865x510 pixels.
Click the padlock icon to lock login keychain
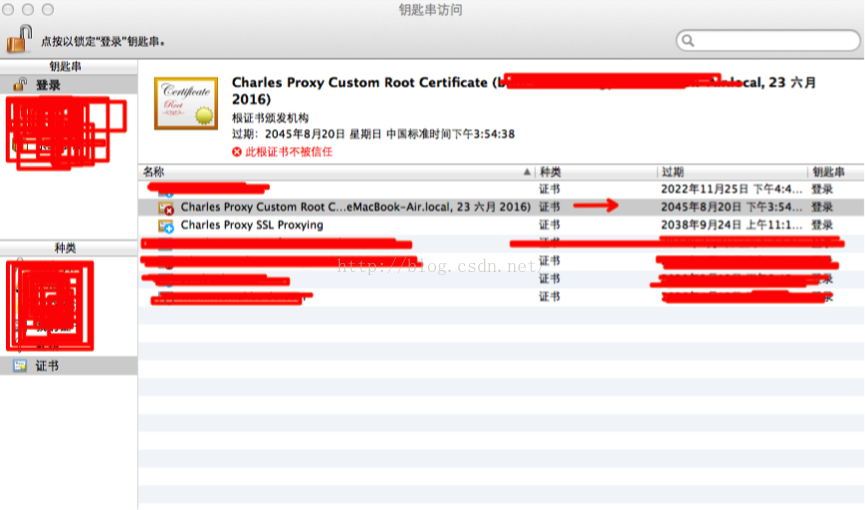coord(19,39)
